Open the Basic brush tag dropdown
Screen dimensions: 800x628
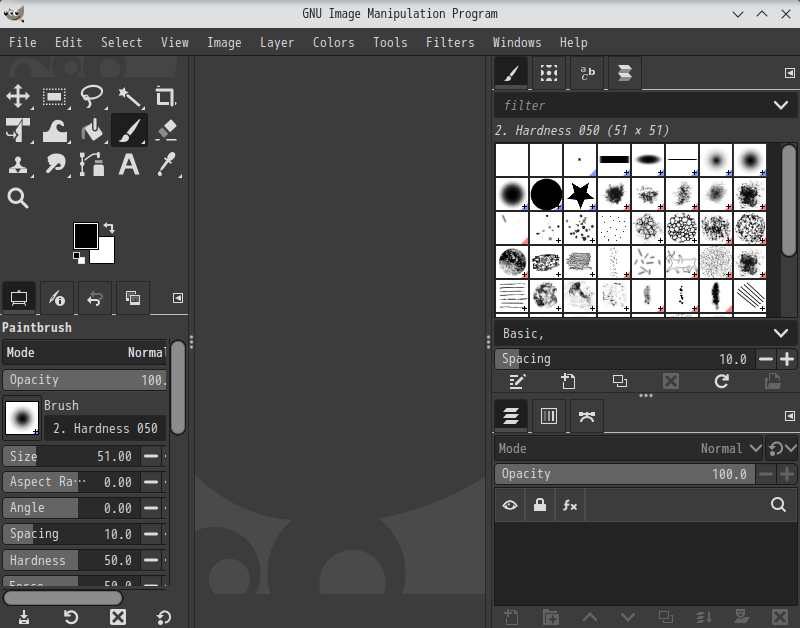tap(781, 333)
